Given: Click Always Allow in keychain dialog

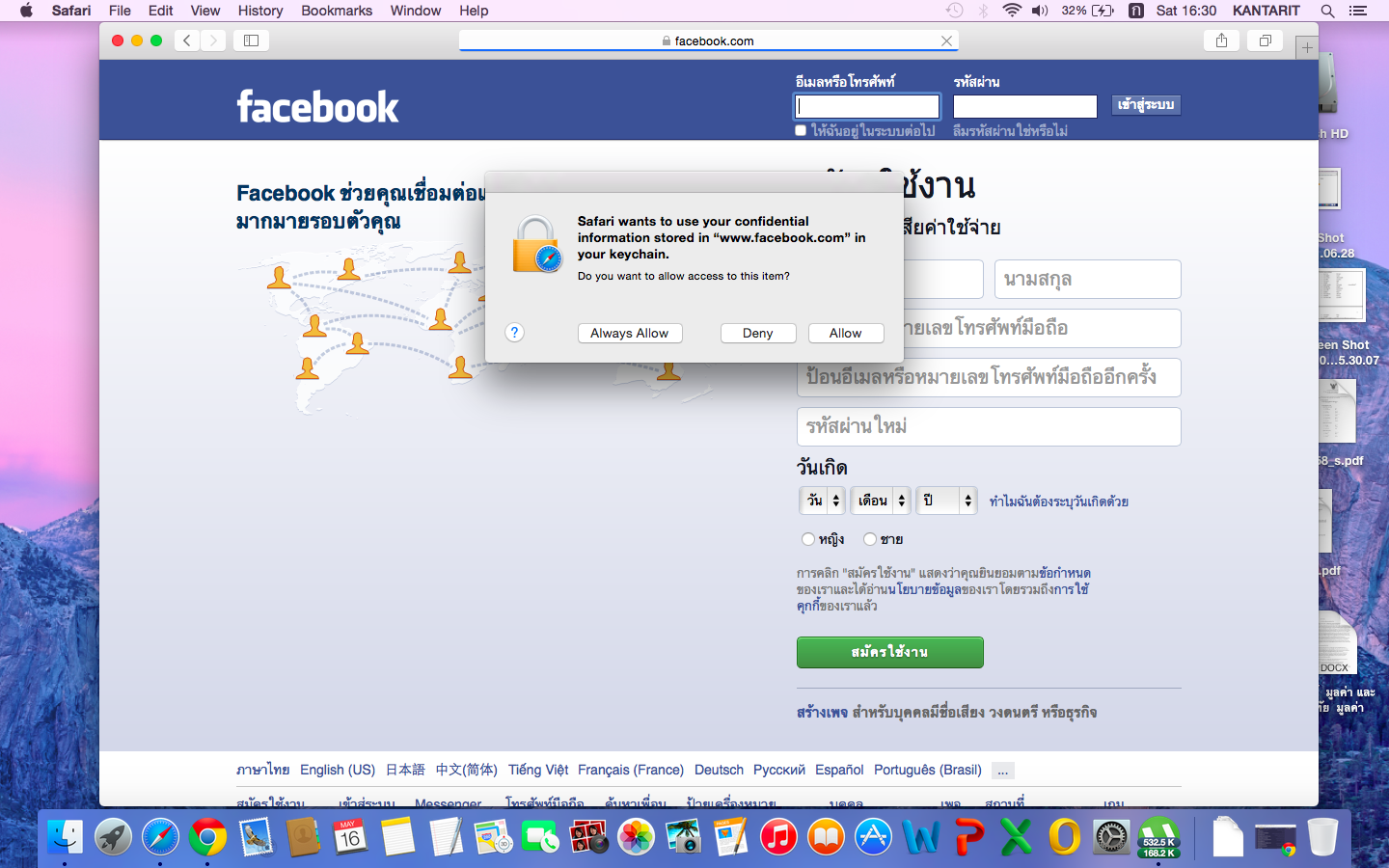Looking at the screenshot, I should pos(630,333).
